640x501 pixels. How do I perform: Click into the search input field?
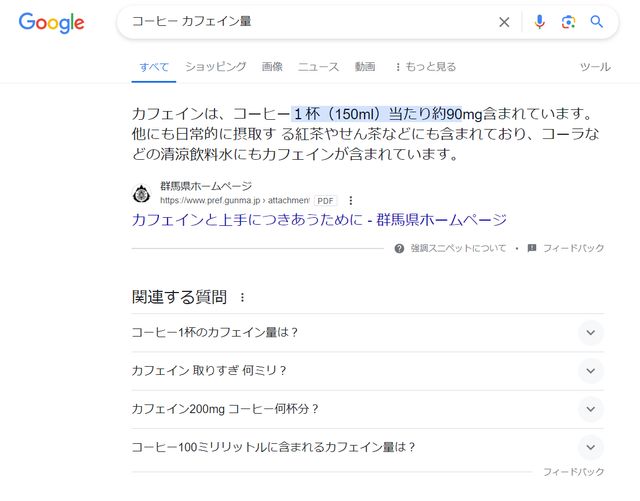click(x=300, y=22)
